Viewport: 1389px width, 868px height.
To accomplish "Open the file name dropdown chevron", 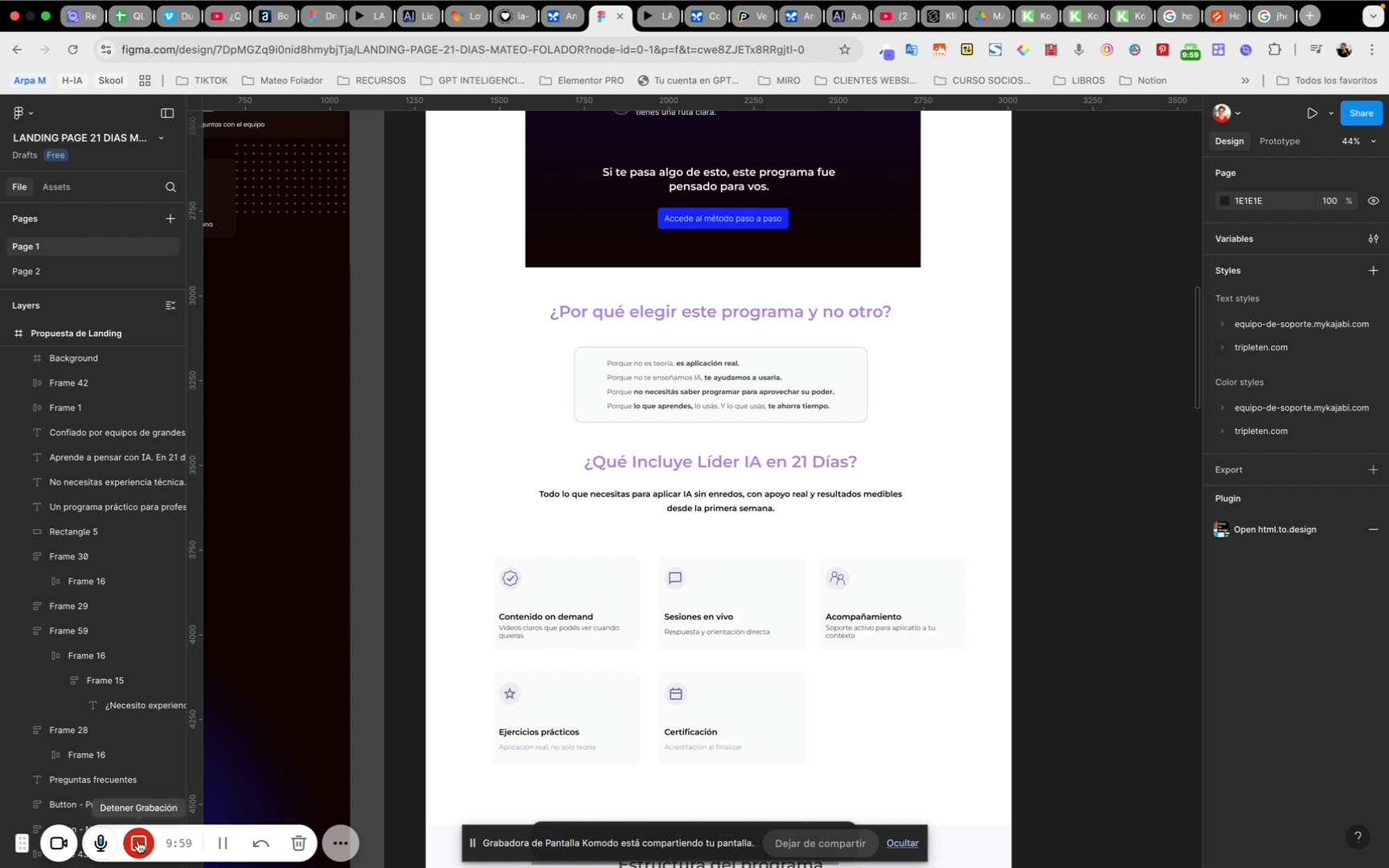I will (x=162, y=138).
